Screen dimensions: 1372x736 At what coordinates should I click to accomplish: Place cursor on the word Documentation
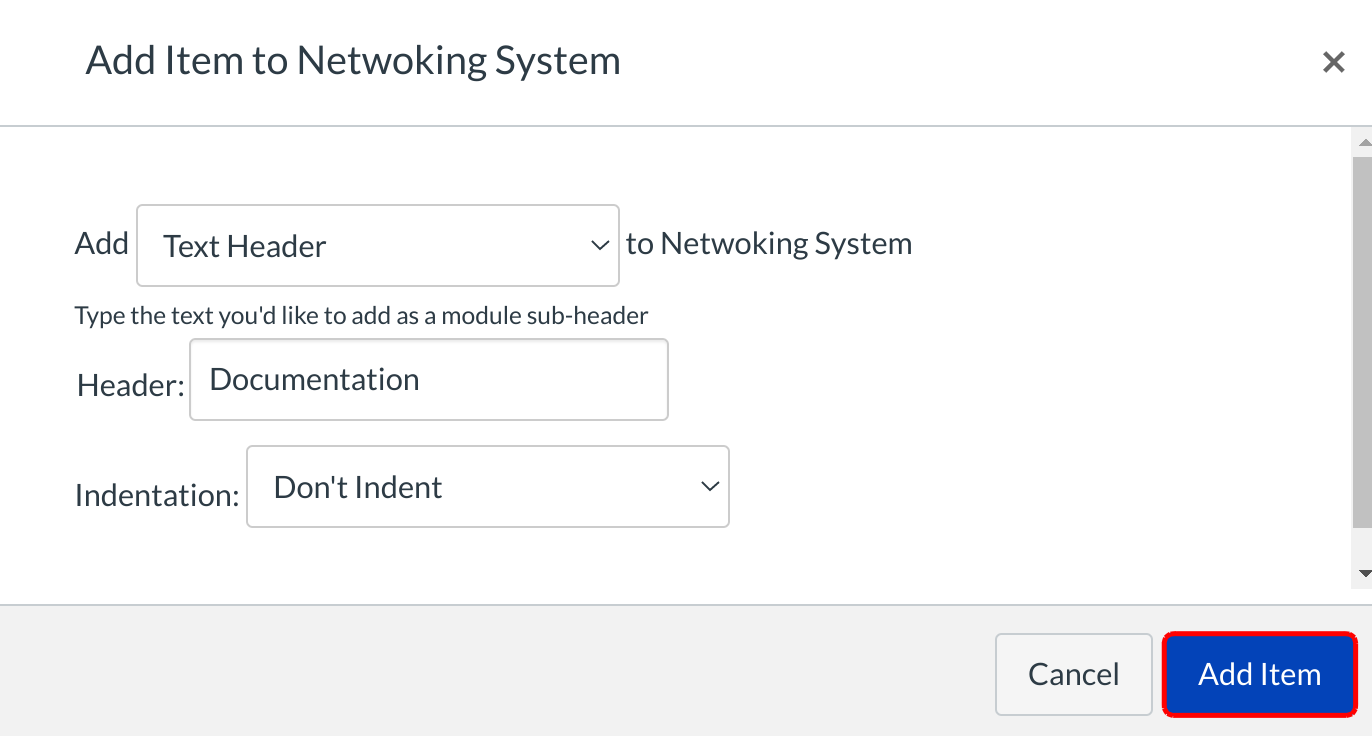pos(314,380)
